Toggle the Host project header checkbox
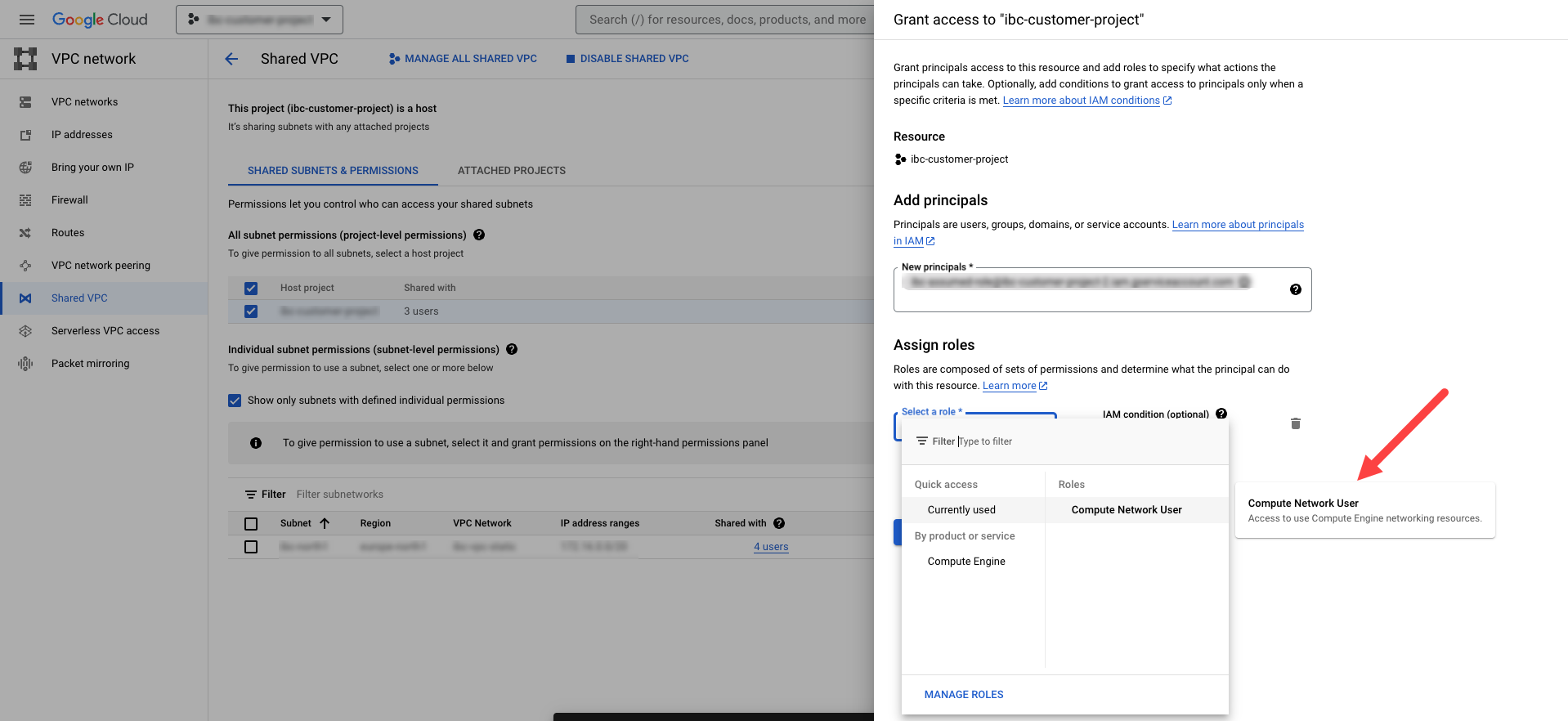Screen dimensions: 1568x721 pyautogui.click(x=251, y=288)
